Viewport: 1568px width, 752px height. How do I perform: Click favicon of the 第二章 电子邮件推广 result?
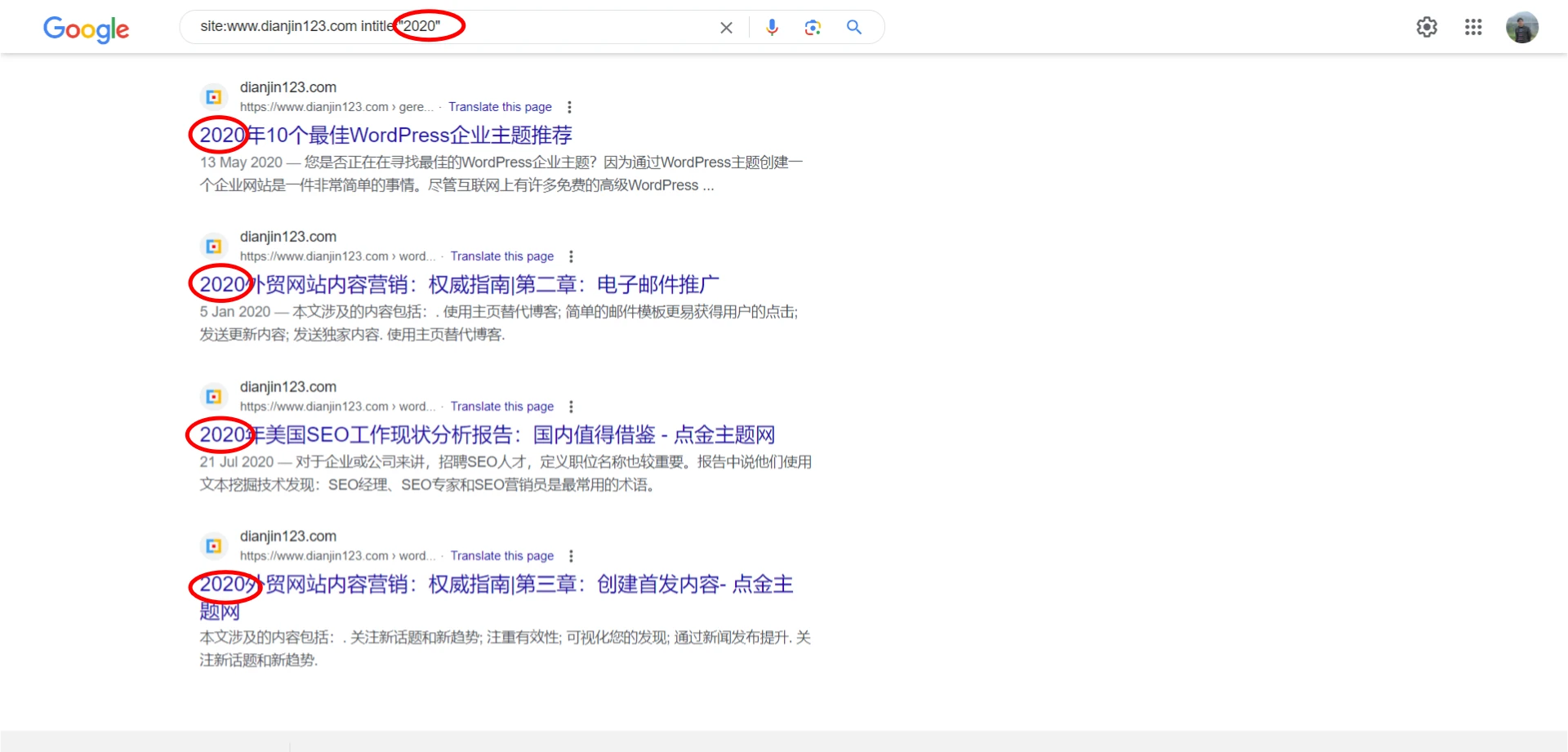click(214, 247)
